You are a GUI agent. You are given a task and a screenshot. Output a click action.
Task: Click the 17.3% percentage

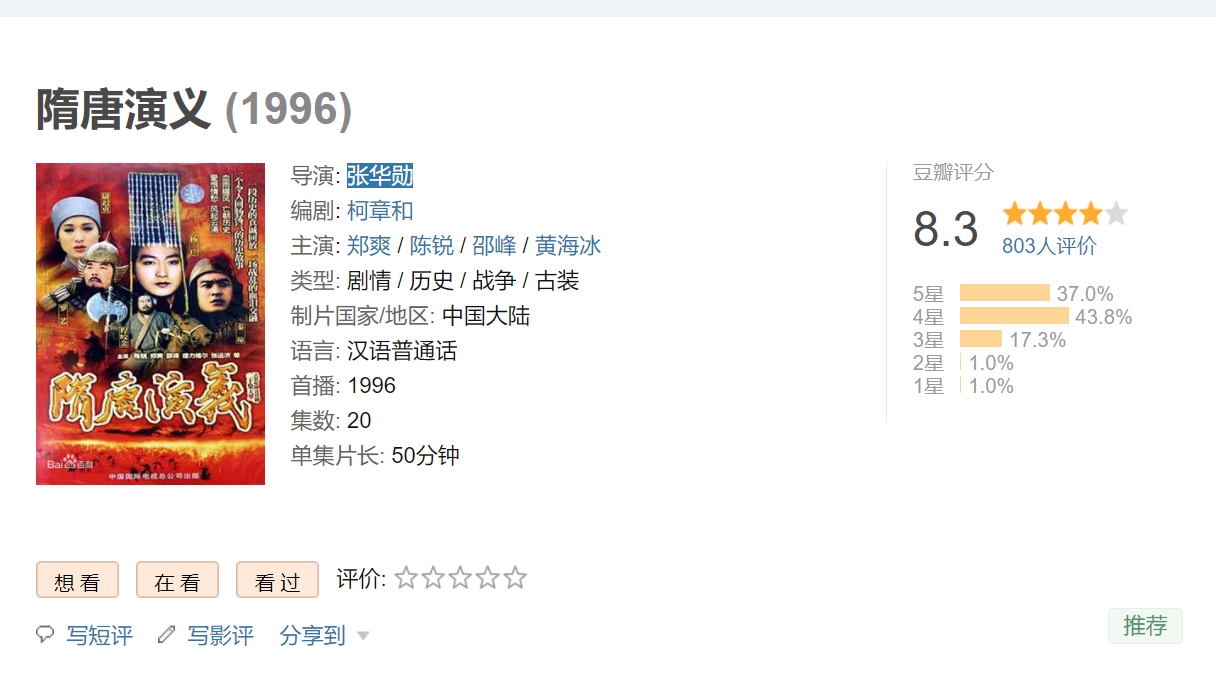coord(1038,340)
